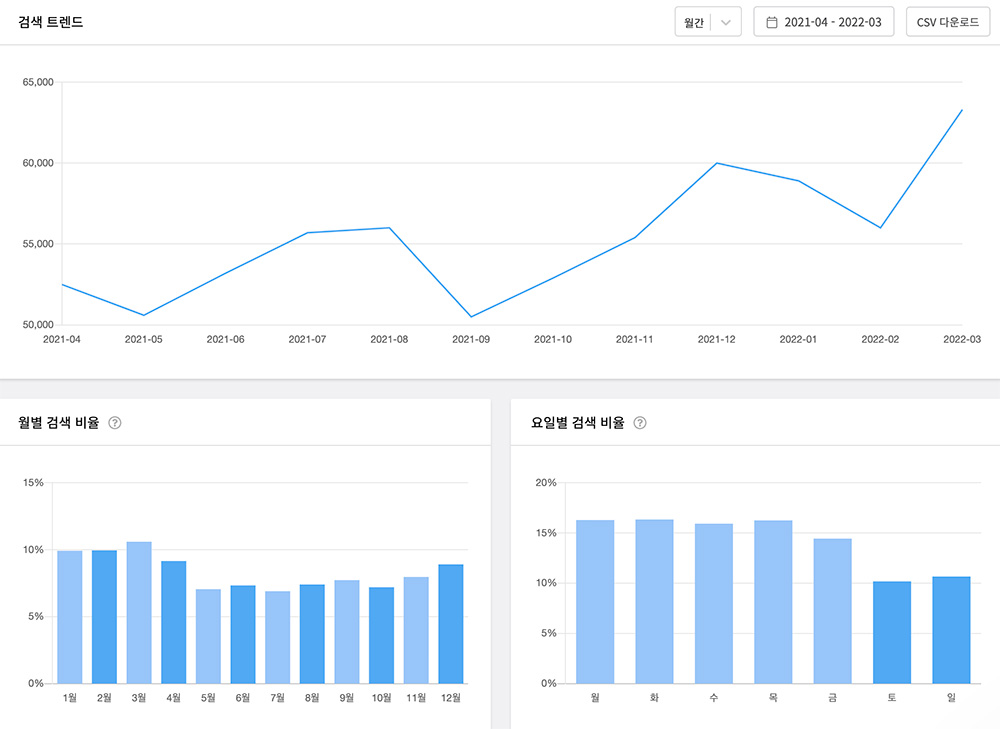Click the 55,000 y-axis label
This screenshot has height=729, width=1000.
pos(38,244)
